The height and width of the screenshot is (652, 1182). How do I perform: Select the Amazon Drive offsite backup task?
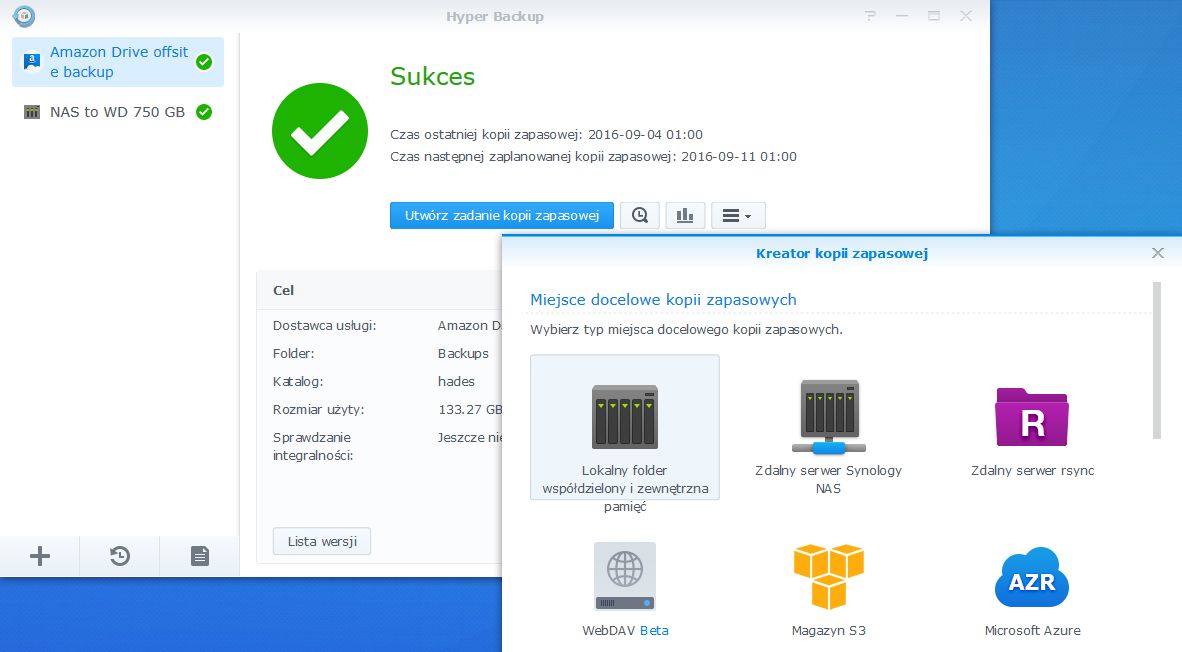pyautogui.click(x=118, y=62)
